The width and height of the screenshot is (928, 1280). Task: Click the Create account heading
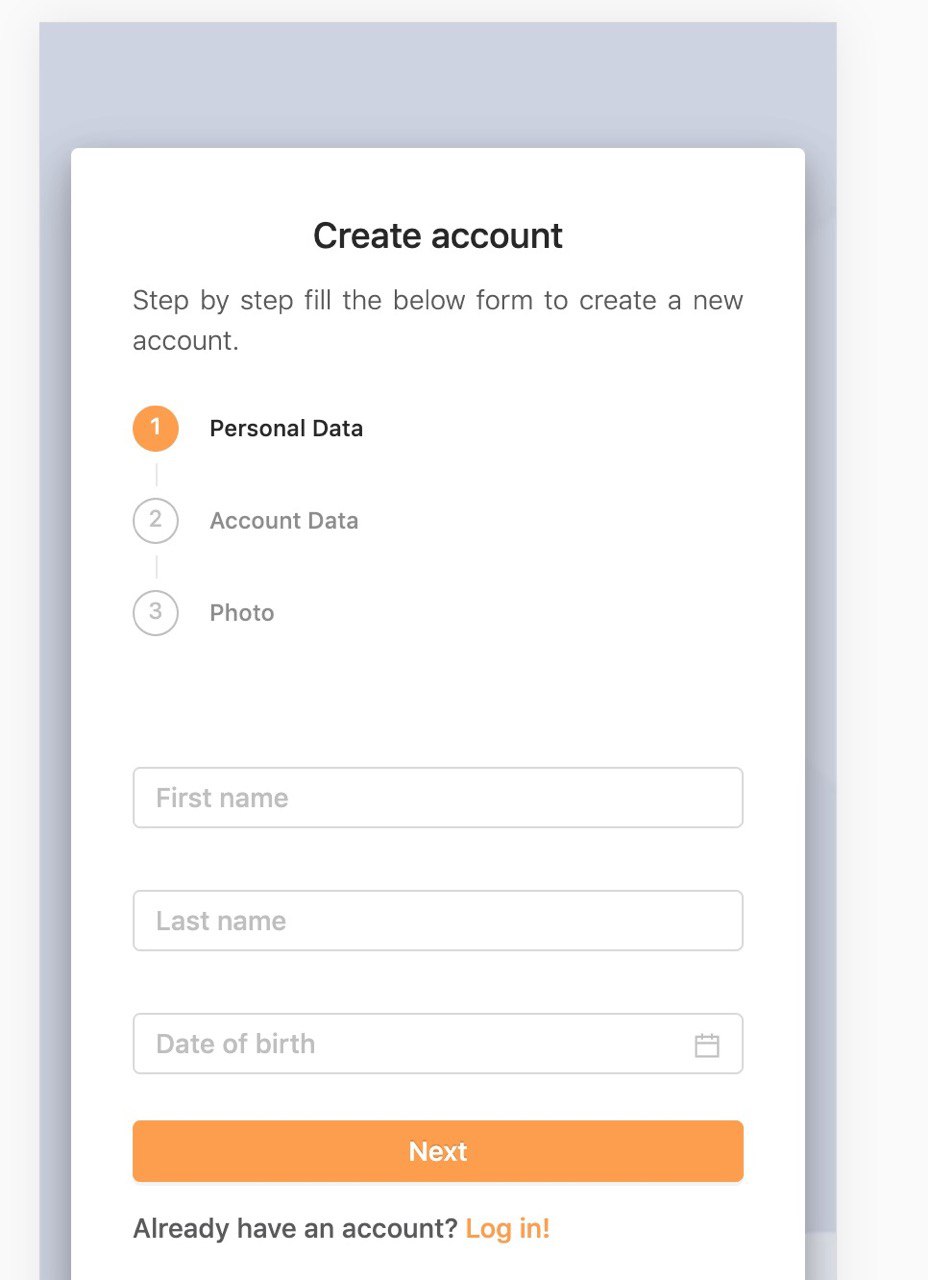[438, 236]
